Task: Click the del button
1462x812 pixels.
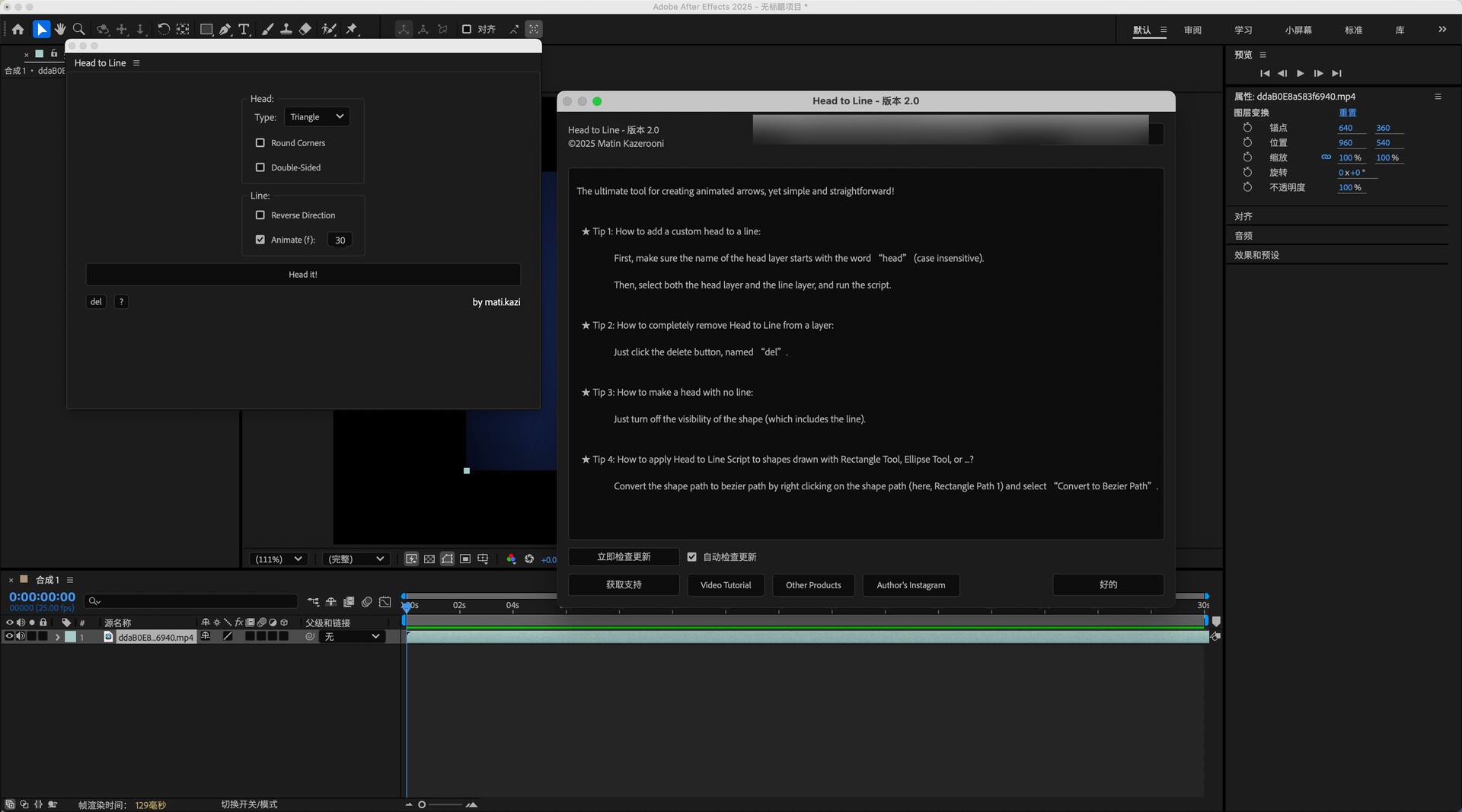Action: click(x=96, y=302)
